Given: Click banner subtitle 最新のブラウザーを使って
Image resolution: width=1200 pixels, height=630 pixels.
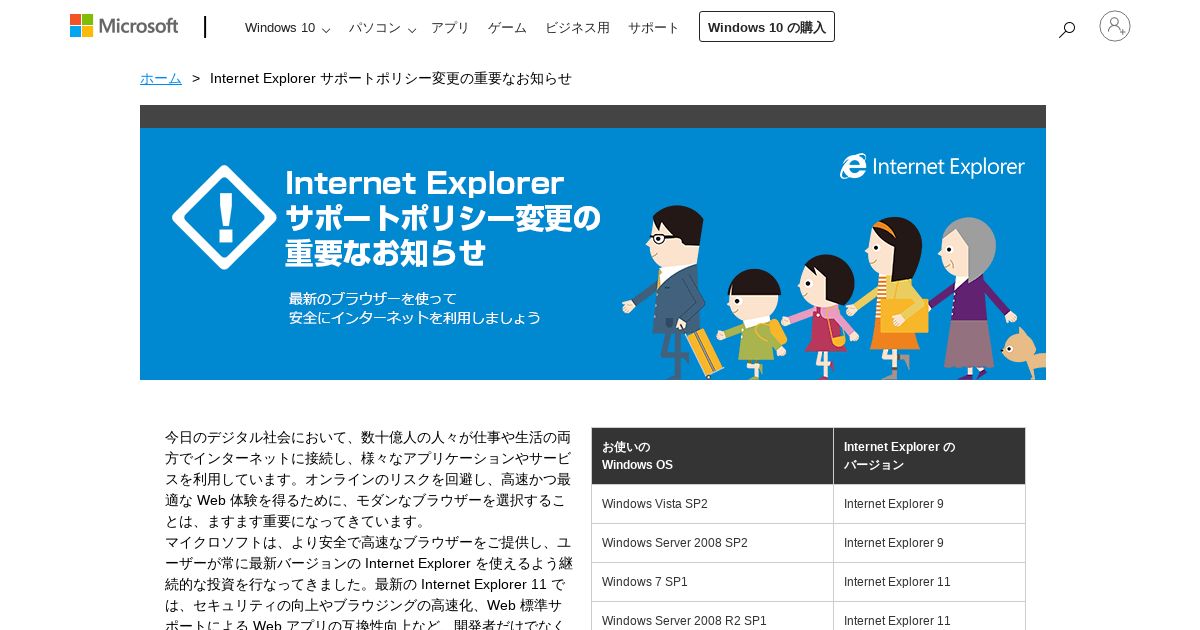Looking at the screenshot, I should (372, 298).
